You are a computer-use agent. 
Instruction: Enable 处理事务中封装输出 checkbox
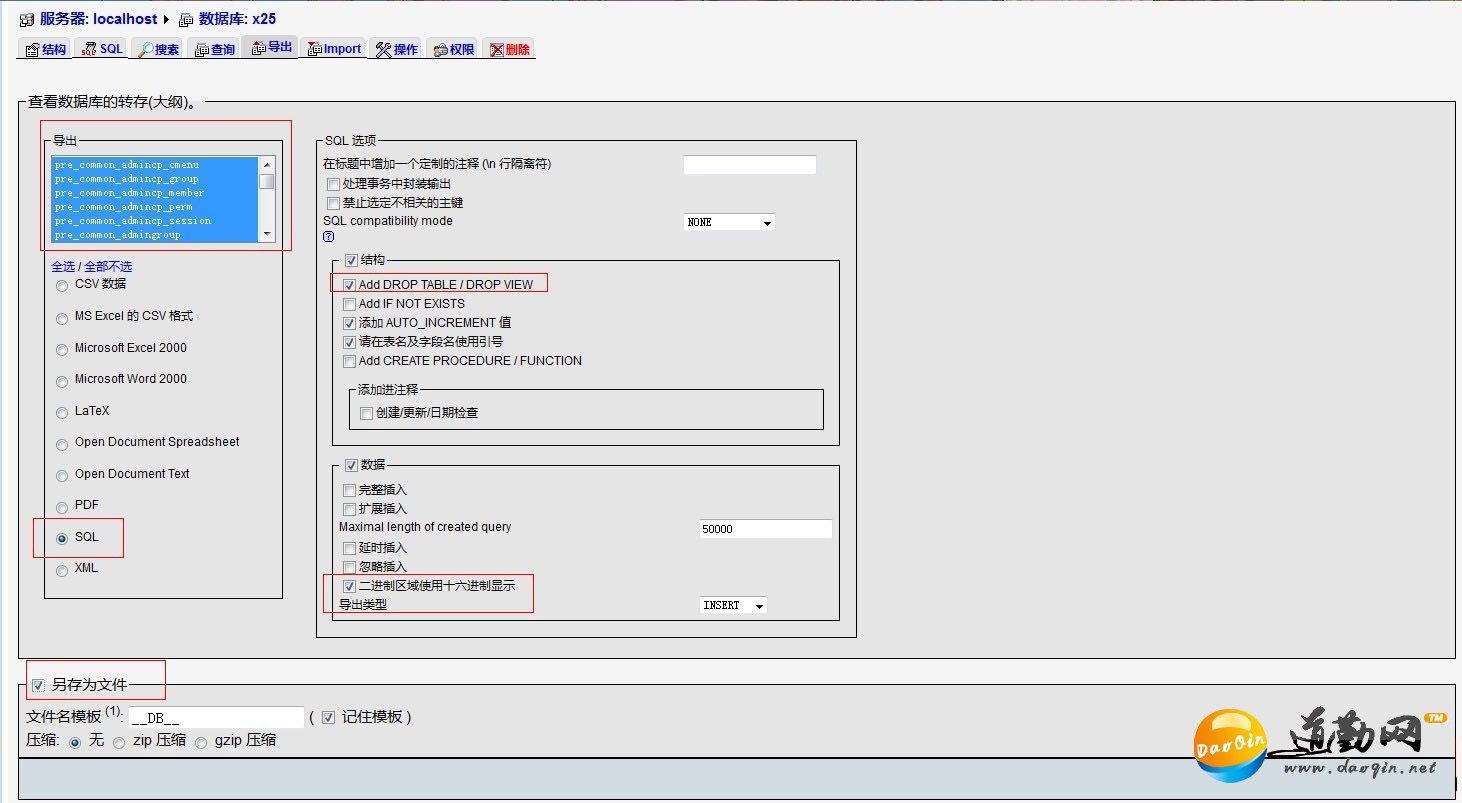[333, 185]
